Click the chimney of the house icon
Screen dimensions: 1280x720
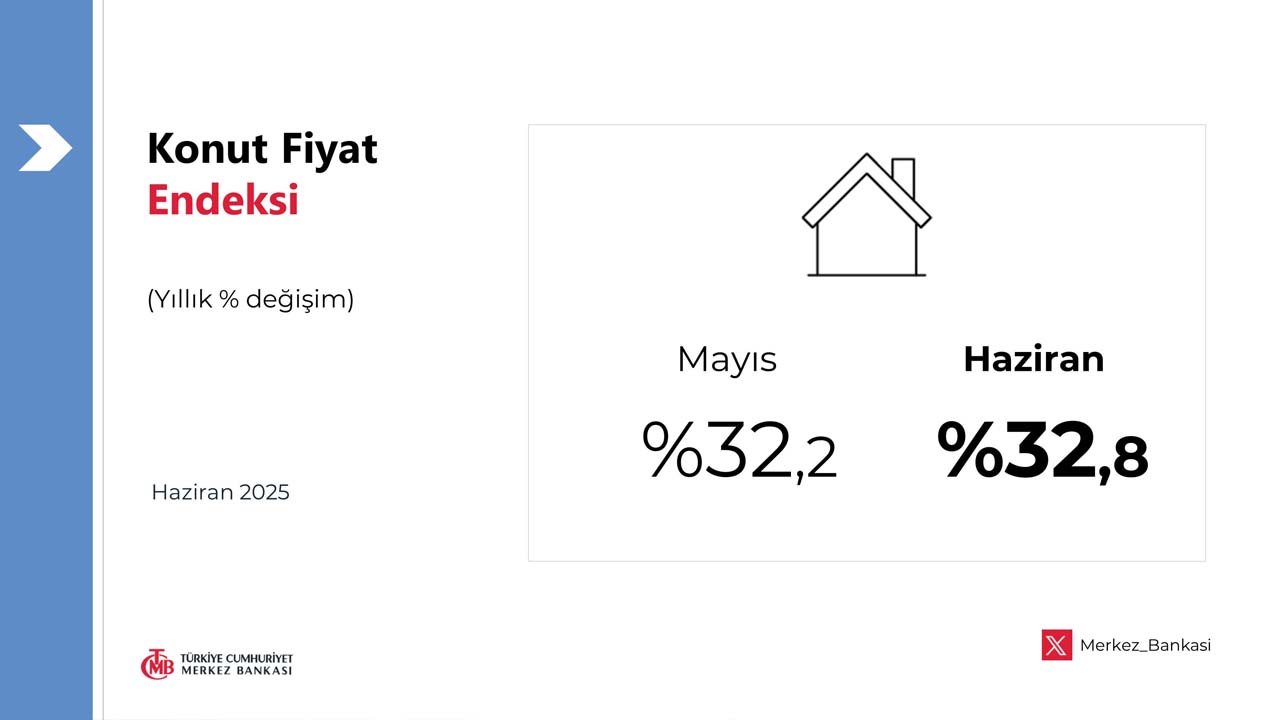coord(903,175)
